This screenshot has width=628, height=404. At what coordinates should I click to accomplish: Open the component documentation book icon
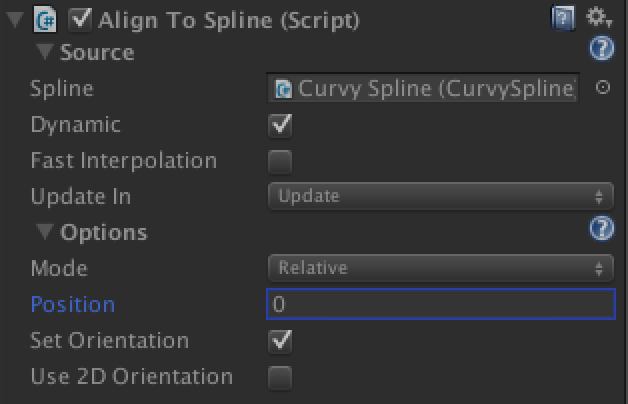(563, 18)
